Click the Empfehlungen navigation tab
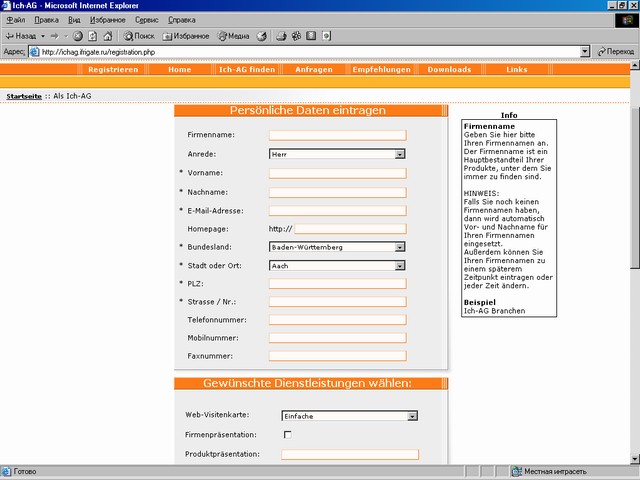Screen dimensions: 640x480 [x=381, y=69]
